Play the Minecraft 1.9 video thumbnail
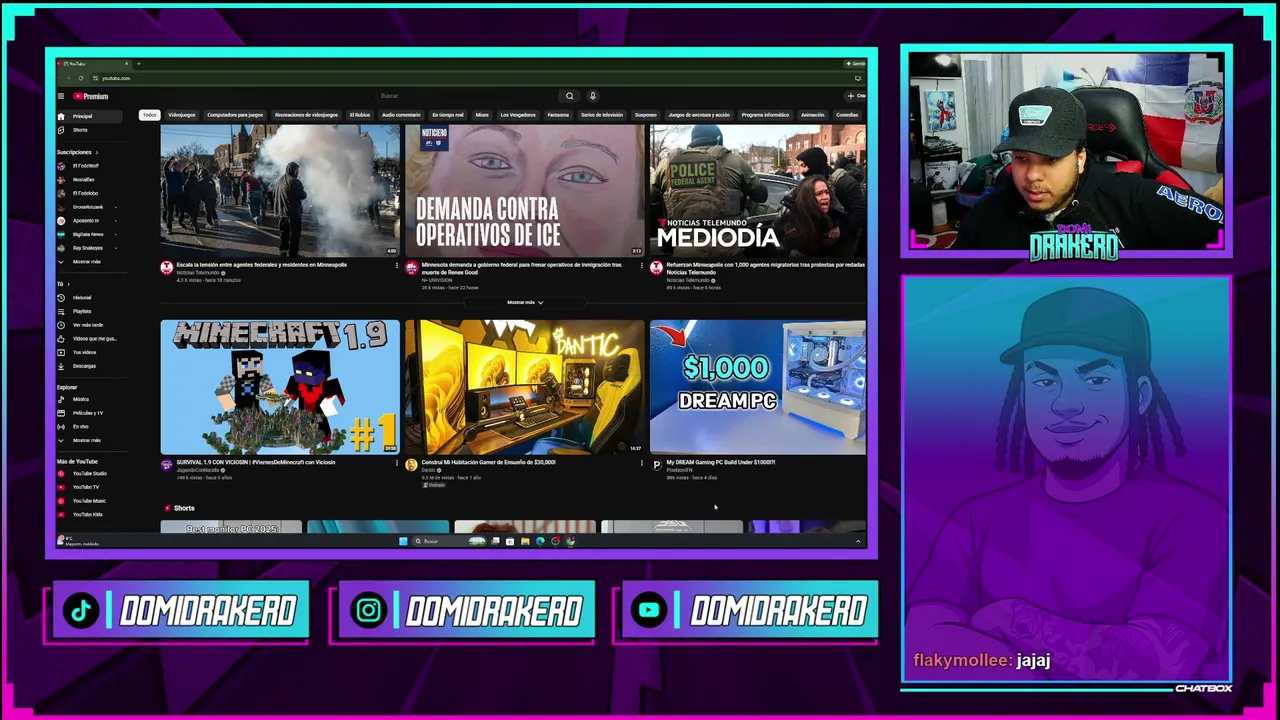The height and width of the screenshot is (720, 1280). point(280,387)
